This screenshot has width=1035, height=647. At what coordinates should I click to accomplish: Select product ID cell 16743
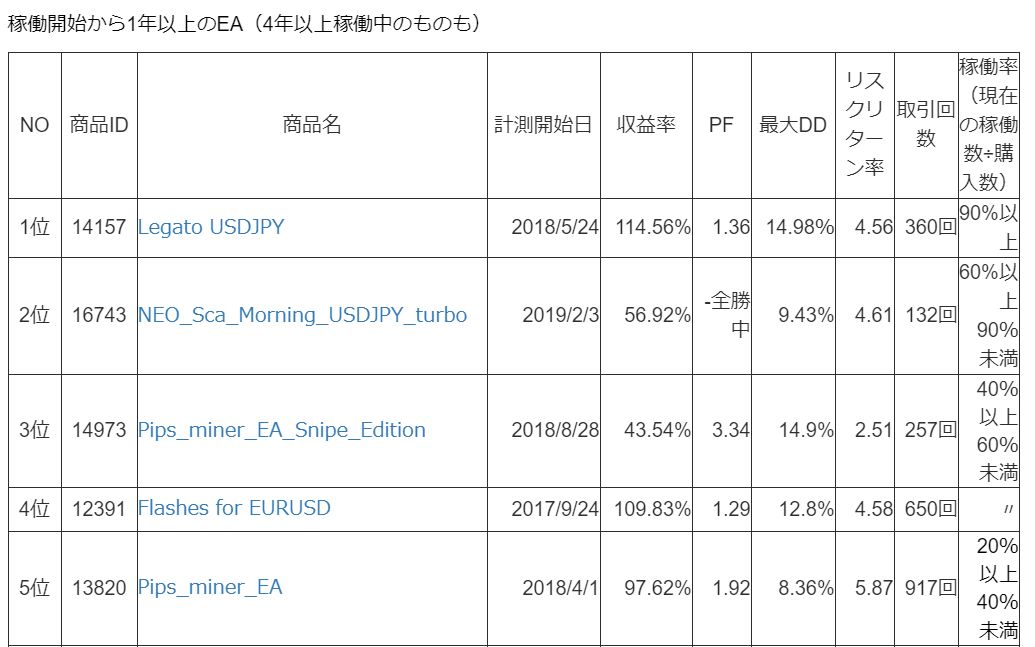tap(99, 315)
